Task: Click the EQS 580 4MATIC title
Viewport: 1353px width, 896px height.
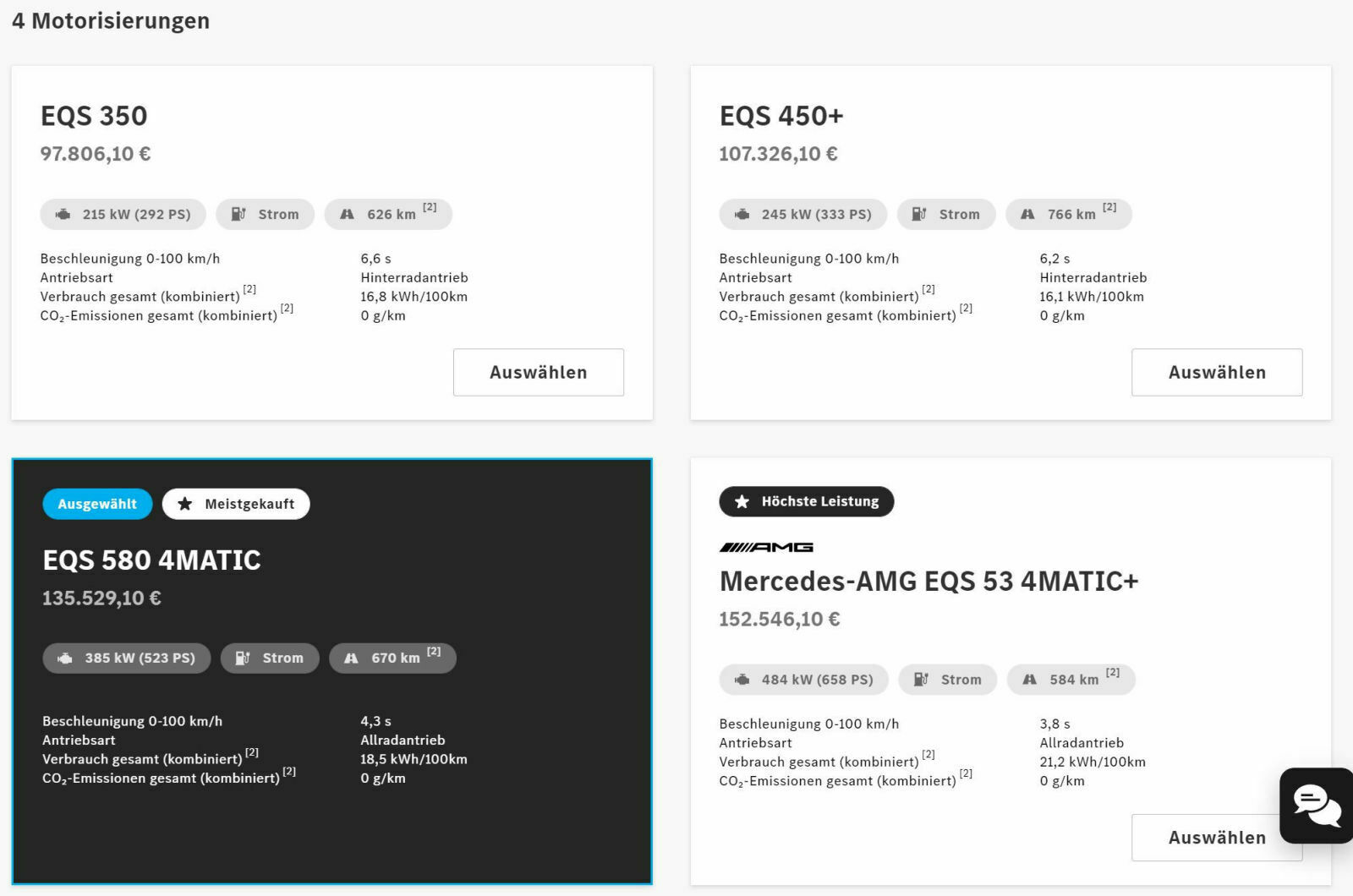Action: (152, 560)
